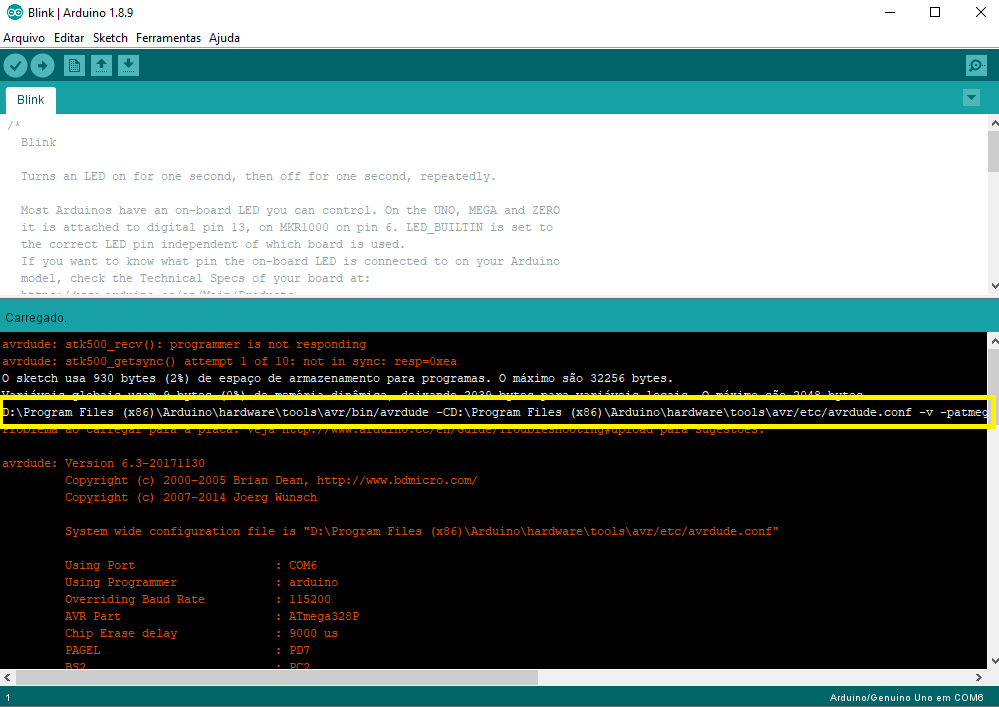999x707 pixels.
Task: Click 'the correct LED pin independent' line
Action: click(x=213, y=245)
